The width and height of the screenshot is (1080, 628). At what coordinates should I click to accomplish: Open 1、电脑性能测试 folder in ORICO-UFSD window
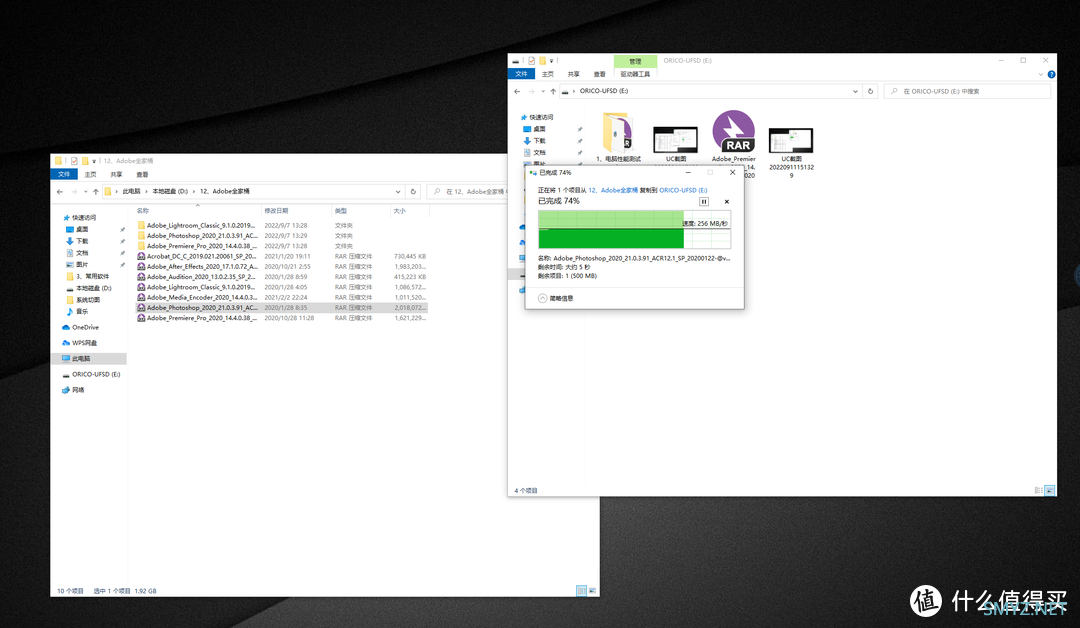point(619,138)
